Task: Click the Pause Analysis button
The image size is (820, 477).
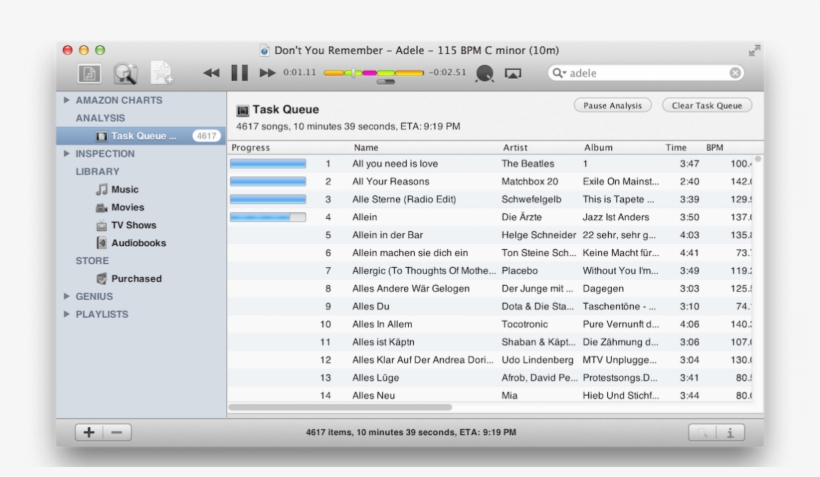Action: pos(612,105)
